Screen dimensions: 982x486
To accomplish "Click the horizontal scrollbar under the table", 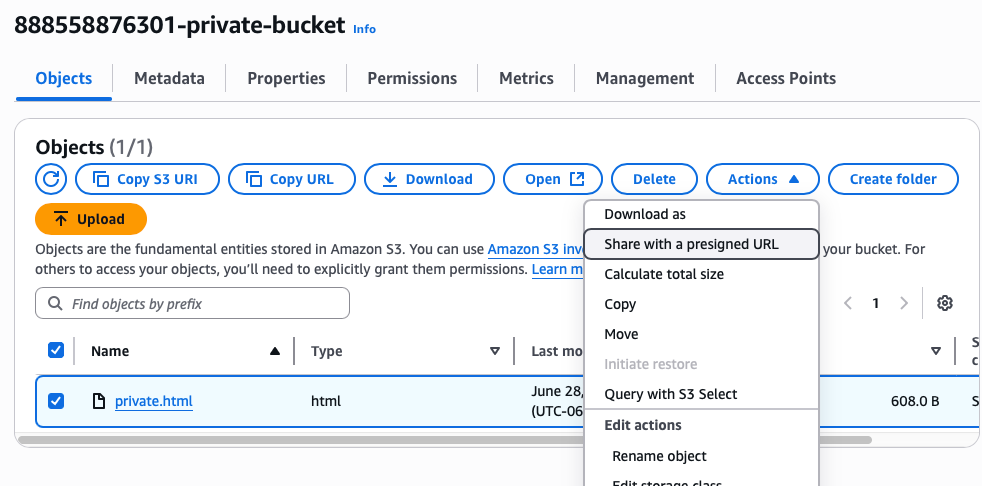I will pyautogui.click(x=445, y=440).
